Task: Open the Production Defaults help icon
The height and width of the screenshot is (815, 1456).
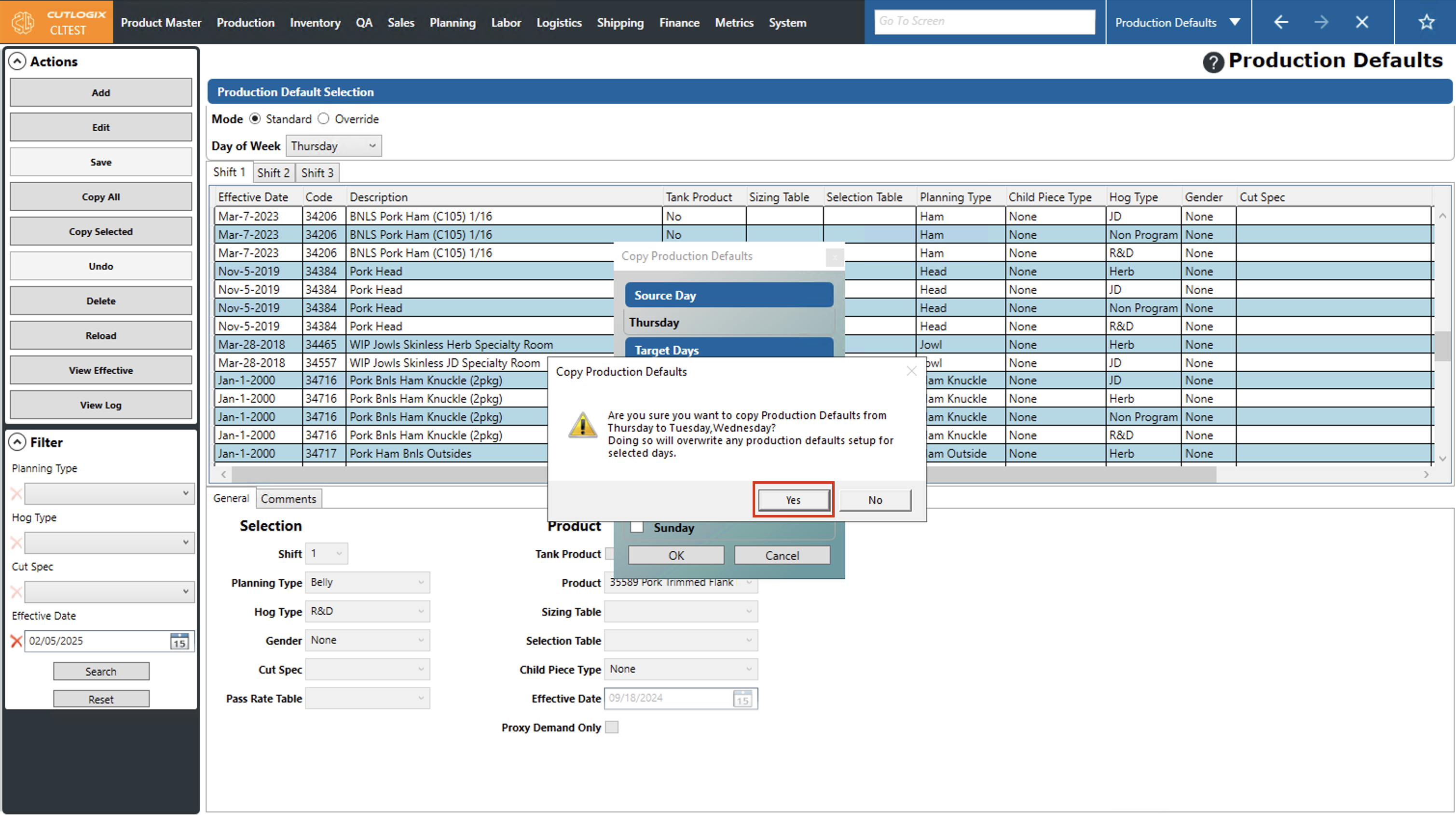Action: coord(1213,62)
